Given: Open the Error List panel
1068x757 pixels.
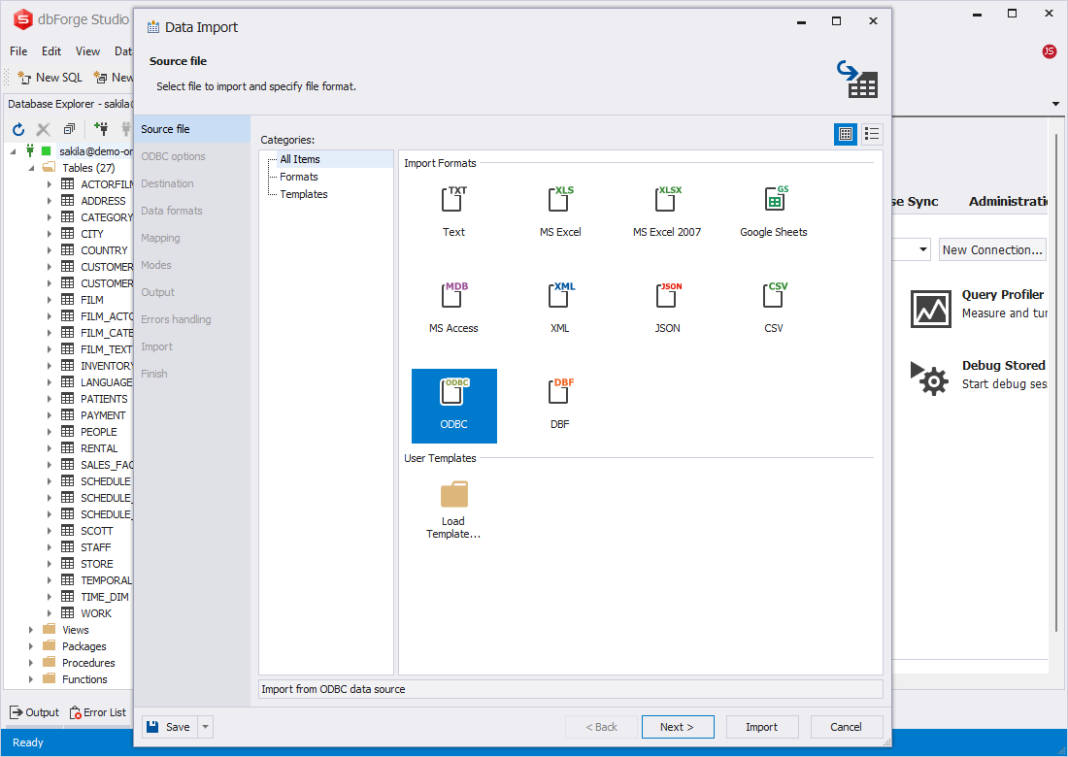Looking at the screenshot, I should point(97,712).
